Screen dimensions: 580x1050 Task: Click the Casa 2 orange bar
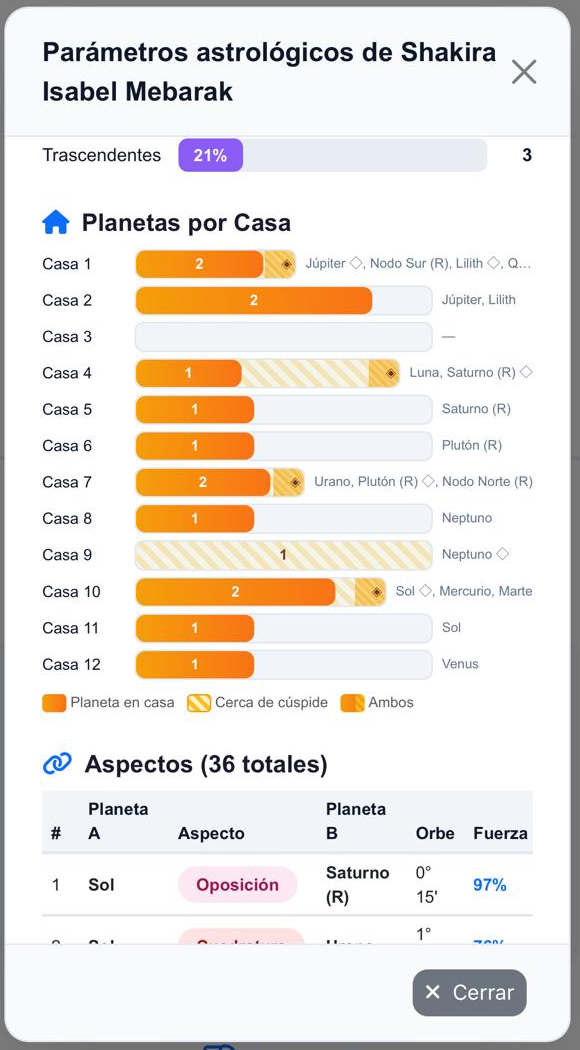tap(254, 301)
